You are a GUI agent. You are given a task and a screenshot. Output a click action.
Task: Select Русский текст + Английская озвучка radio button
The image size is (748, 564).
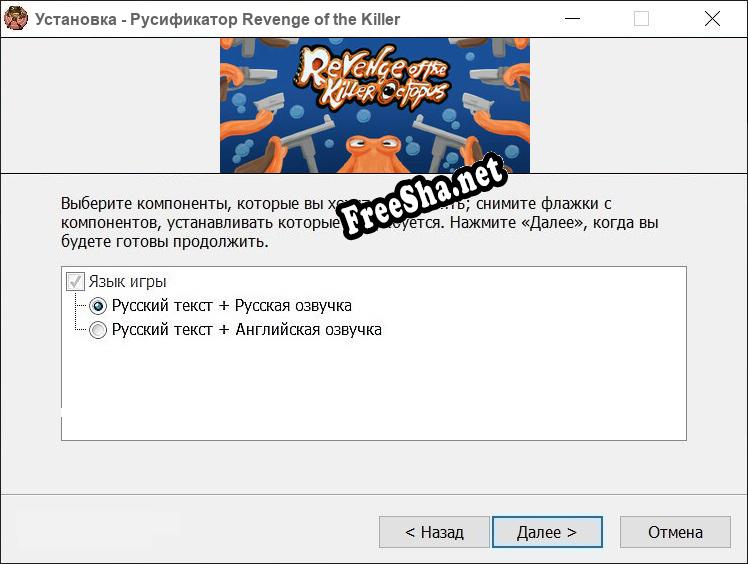[x=98, y=330]
